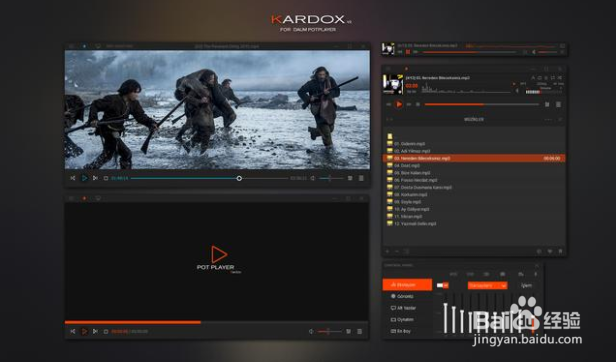Mute audio with bottom player's speaker icon
616x362 pixels.
[311, 331]
